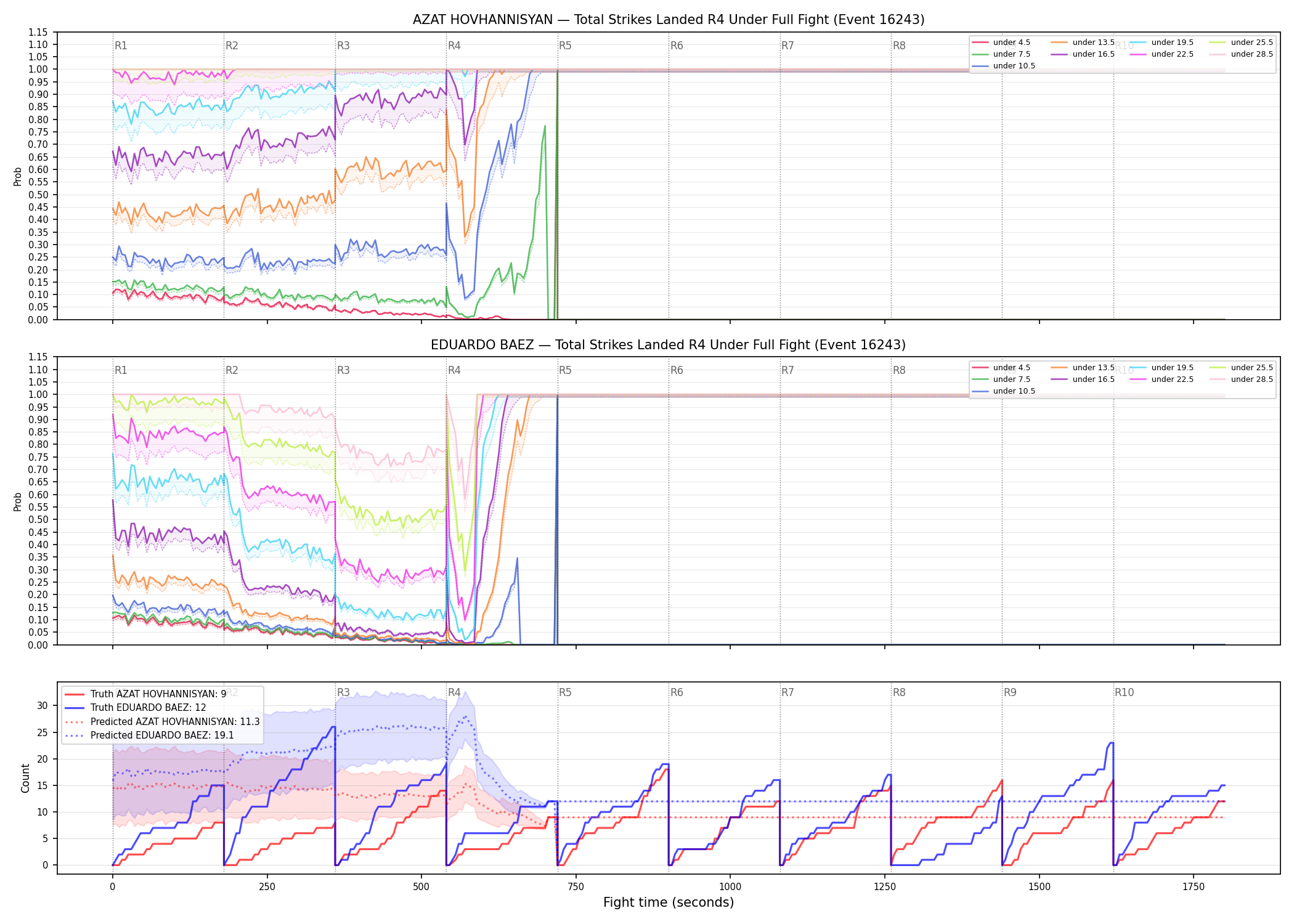Click R1 round marker in Hovhannisyan chart
Viewport: 1294px width, 924px height.
click(x=121, y=46)
